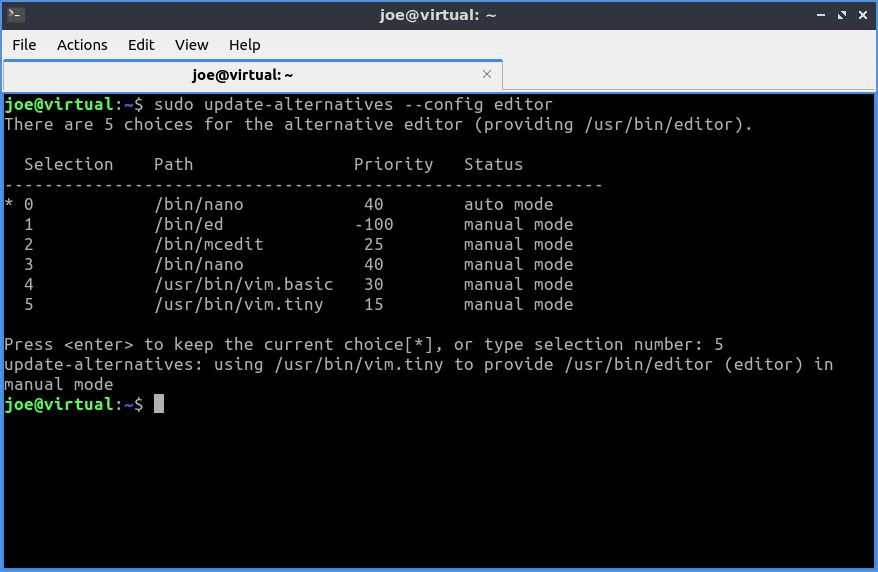
Task: Click the priority value 15
Action: 373,304
